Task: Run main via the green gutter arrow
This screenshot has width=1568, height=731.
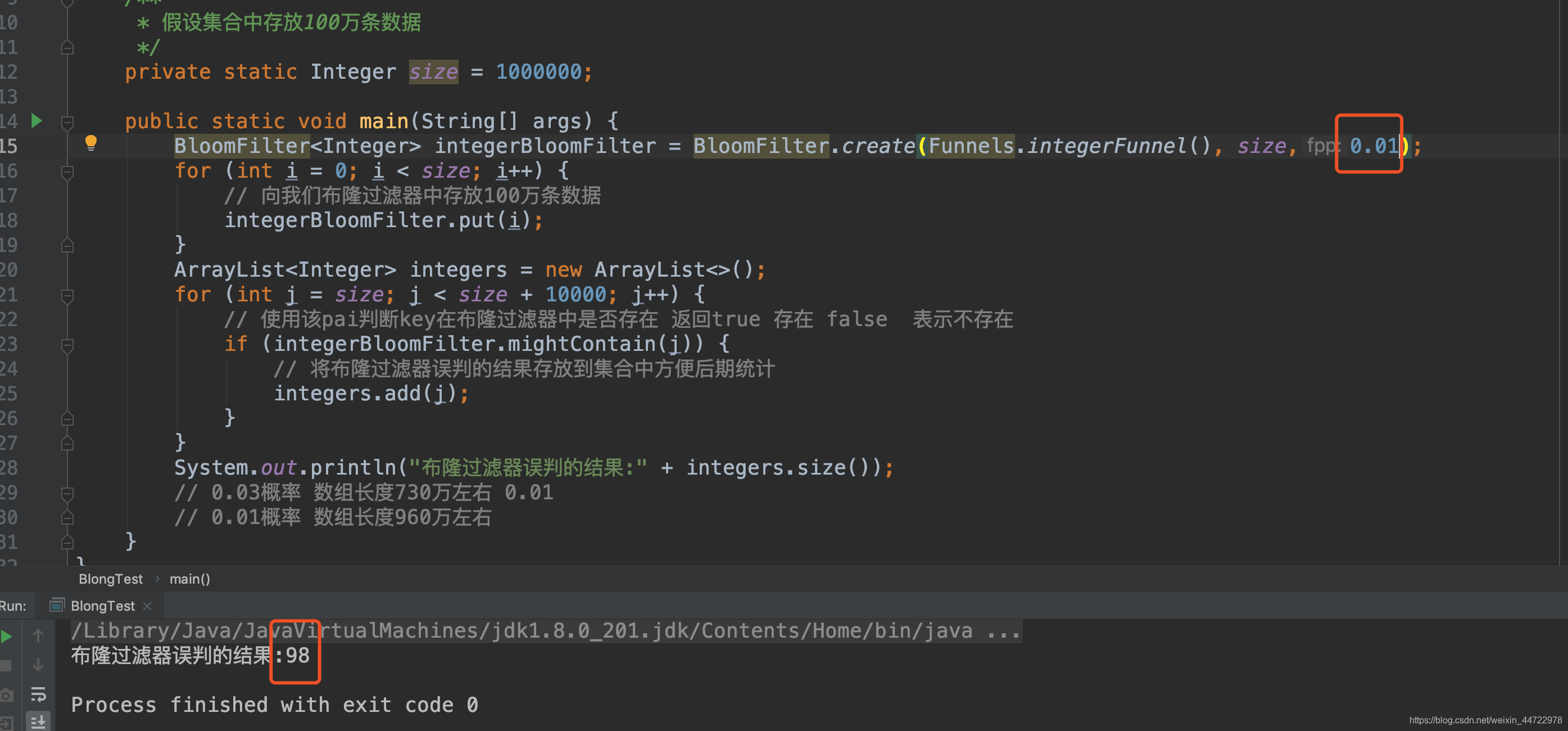Action: 37,120
